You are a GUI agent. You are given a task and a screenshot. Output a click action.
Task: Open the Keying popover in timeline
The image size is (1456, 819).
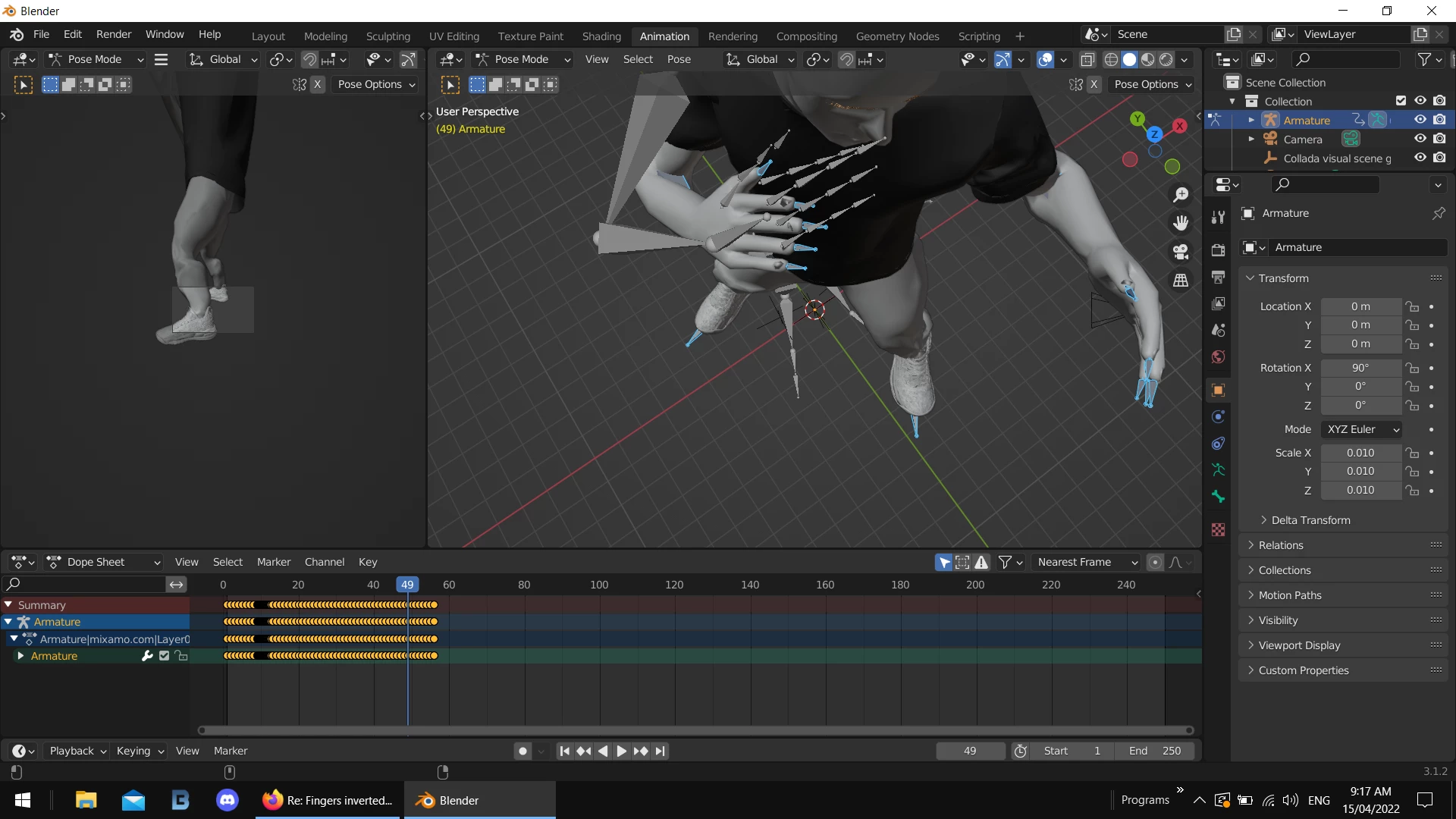coord(140,751)
